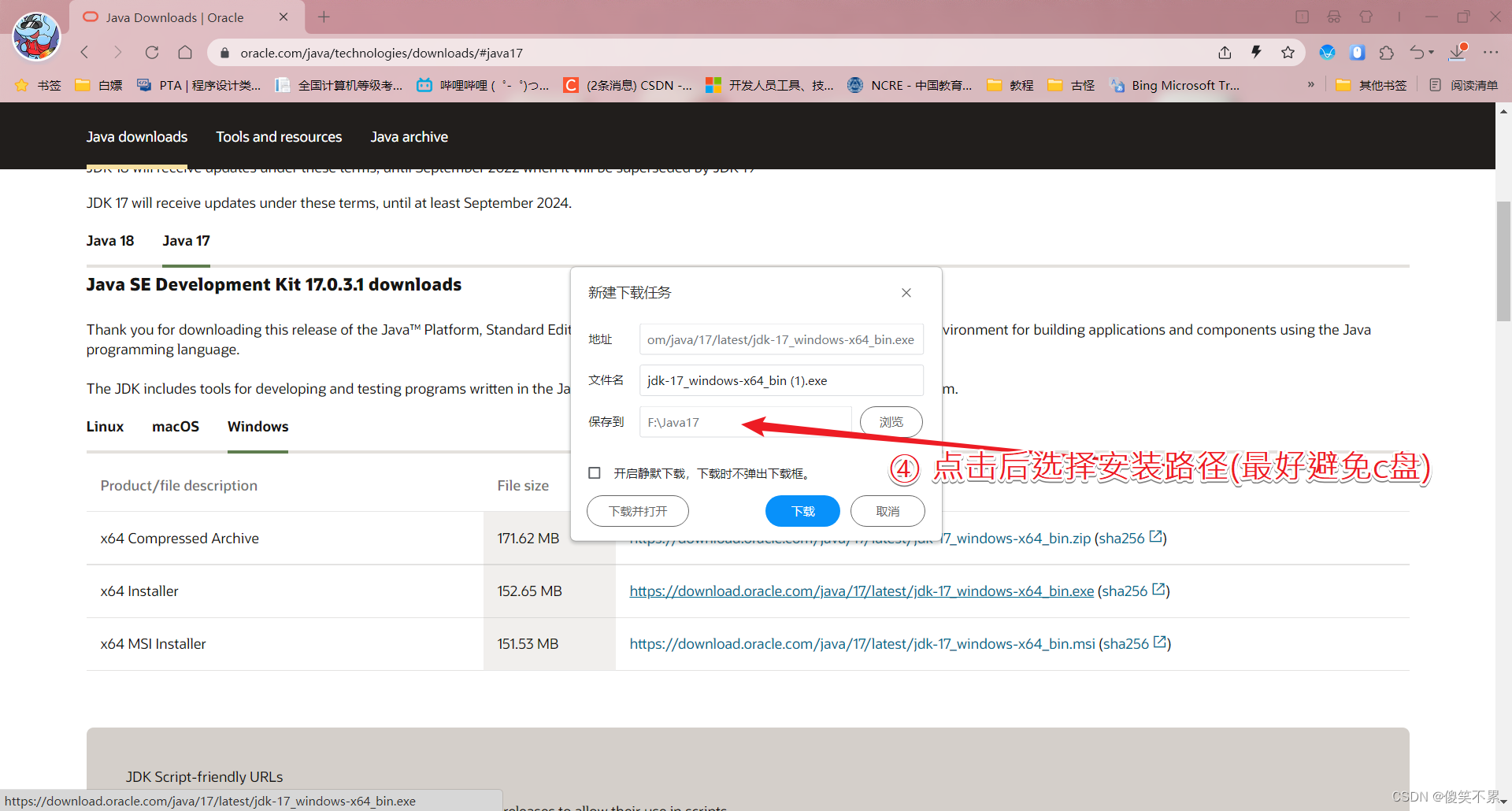Select the Java 17 tab
Image resolution: width=1512 pixels, height=811 pixels.
click(187, 241)
